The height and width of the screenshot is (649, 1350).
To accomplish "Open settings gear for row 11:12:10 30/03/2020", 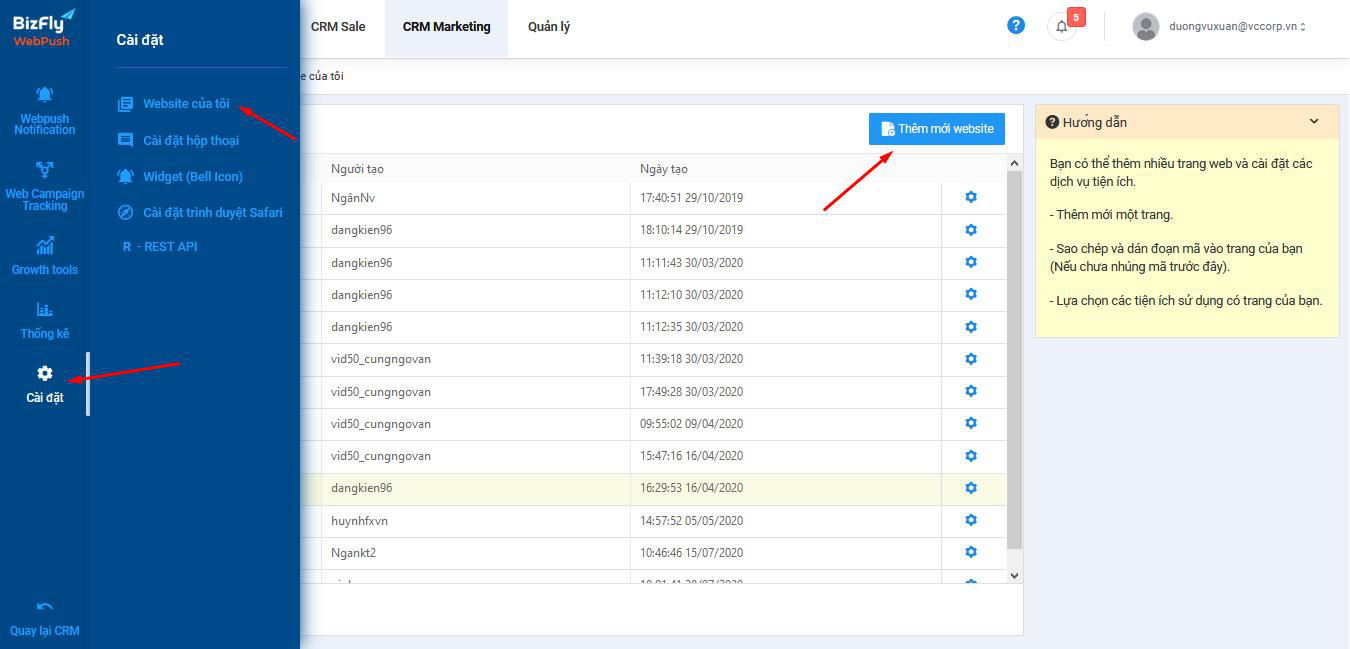I will (x=971, y=294).
